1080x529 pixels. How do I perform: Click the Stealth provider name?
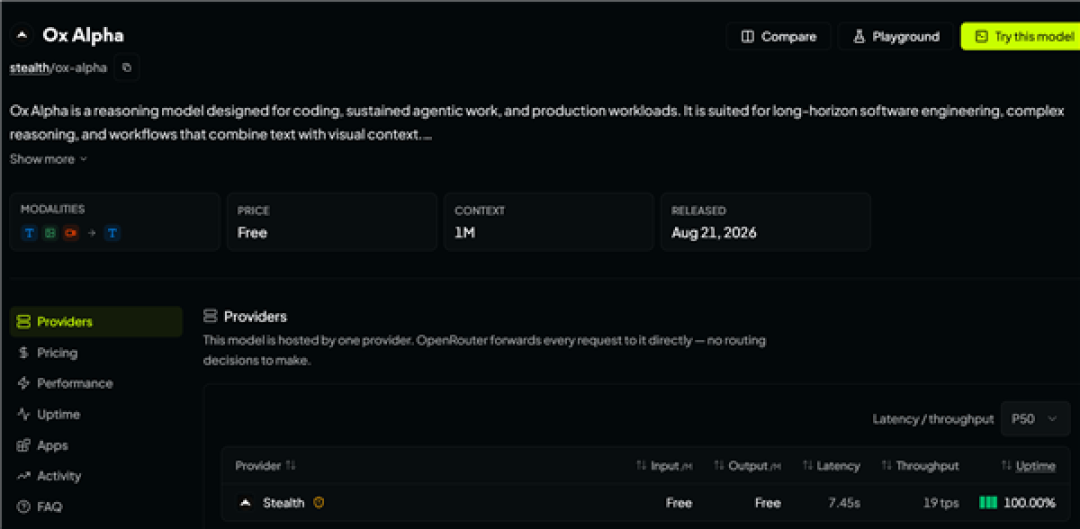pos(283,503)
